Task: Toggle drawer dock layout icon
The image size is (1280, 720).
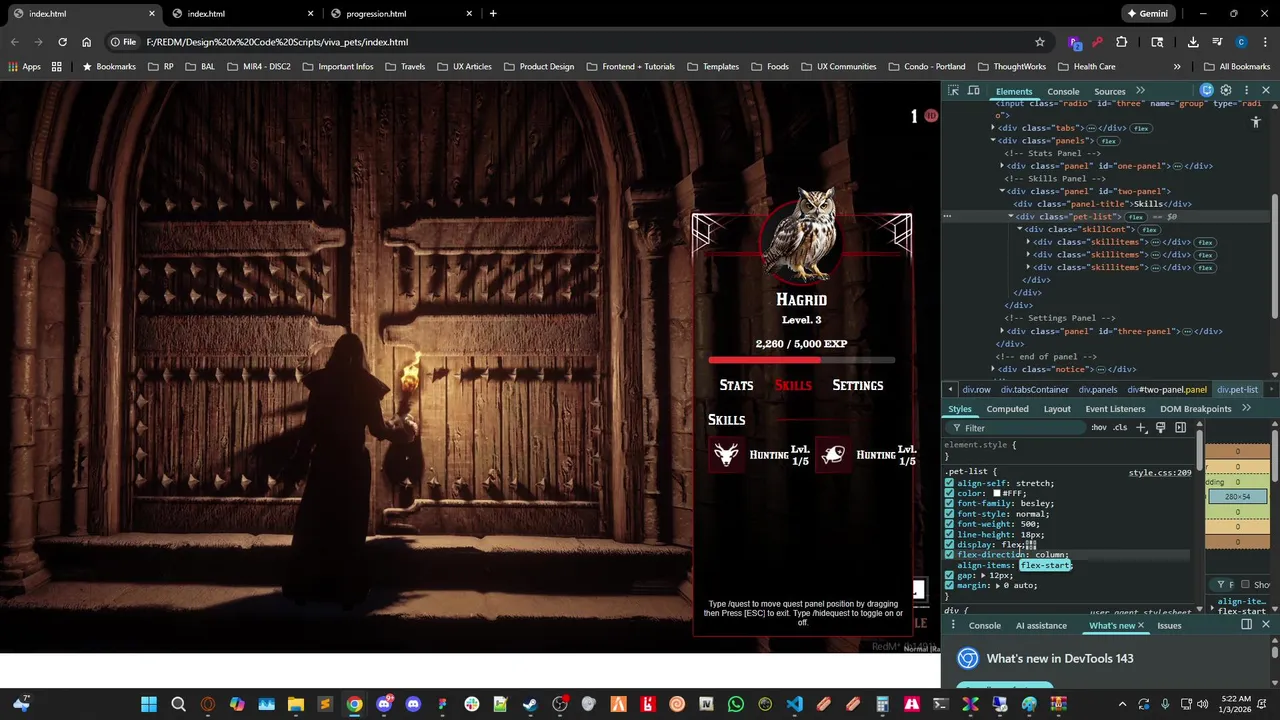Action: [x=1246, y=625]
